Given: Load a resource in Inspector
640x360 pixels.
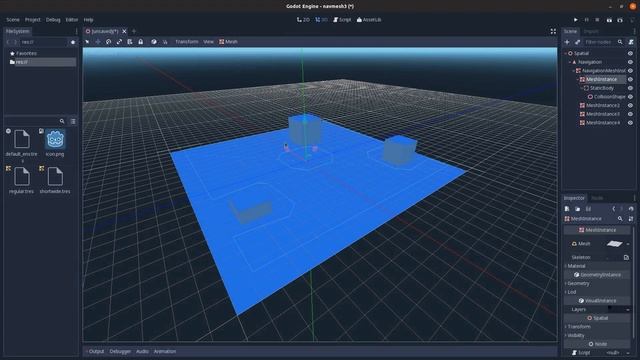Looking at the screenshot, I should [578, 209].
